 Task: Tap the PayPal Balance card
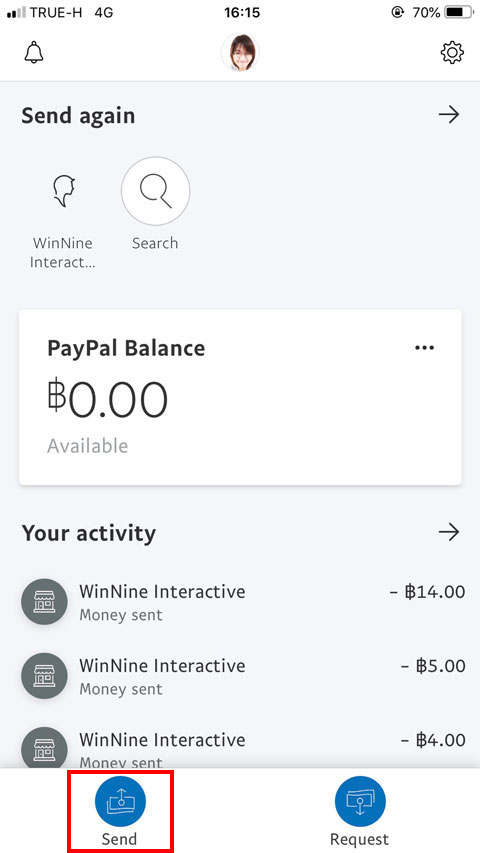tap(240, 397)
